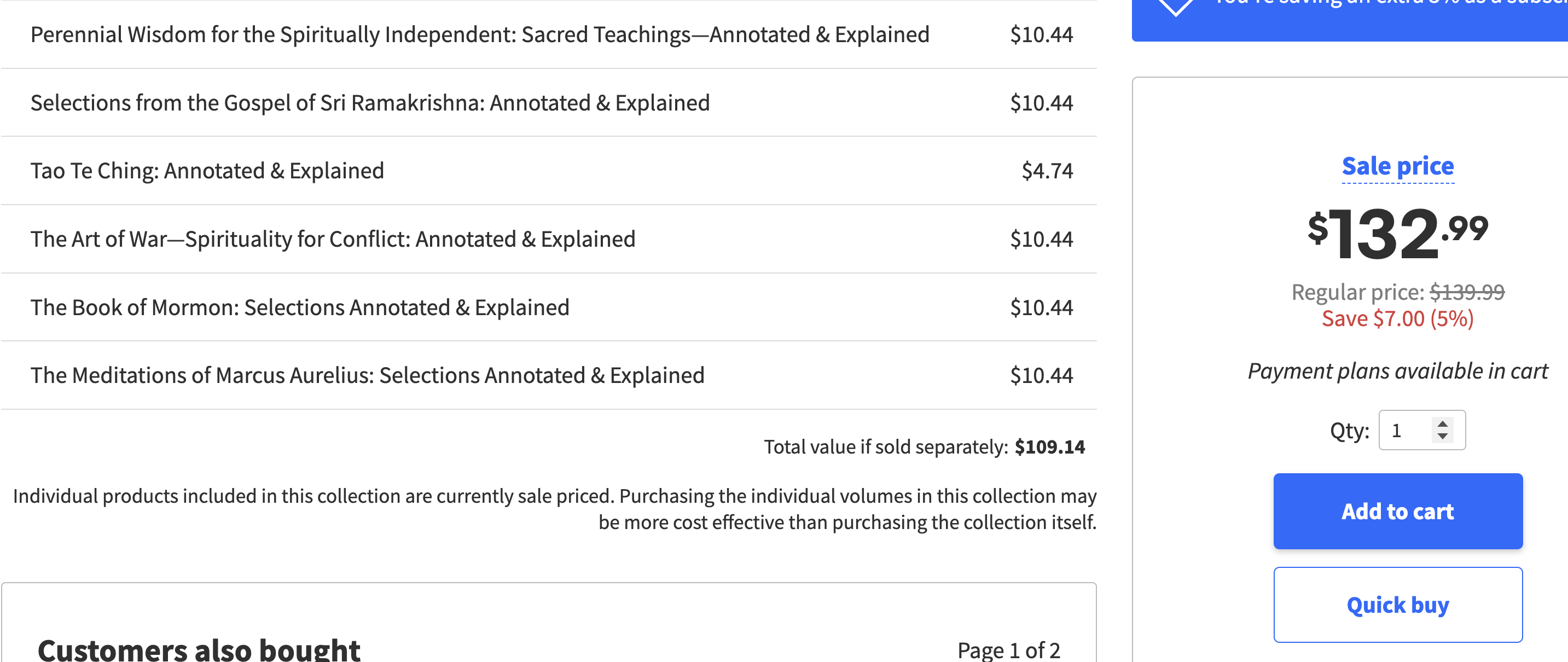Screen dimensions: 1568x662
Task: Open Perennial Wisdom for the Spiritually Independent
Action: 480,34
